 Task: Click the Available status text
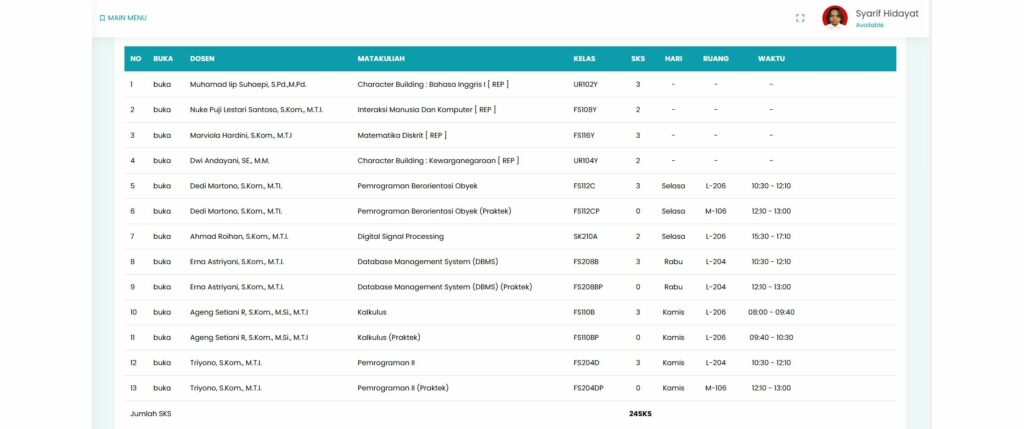point(869,25)
